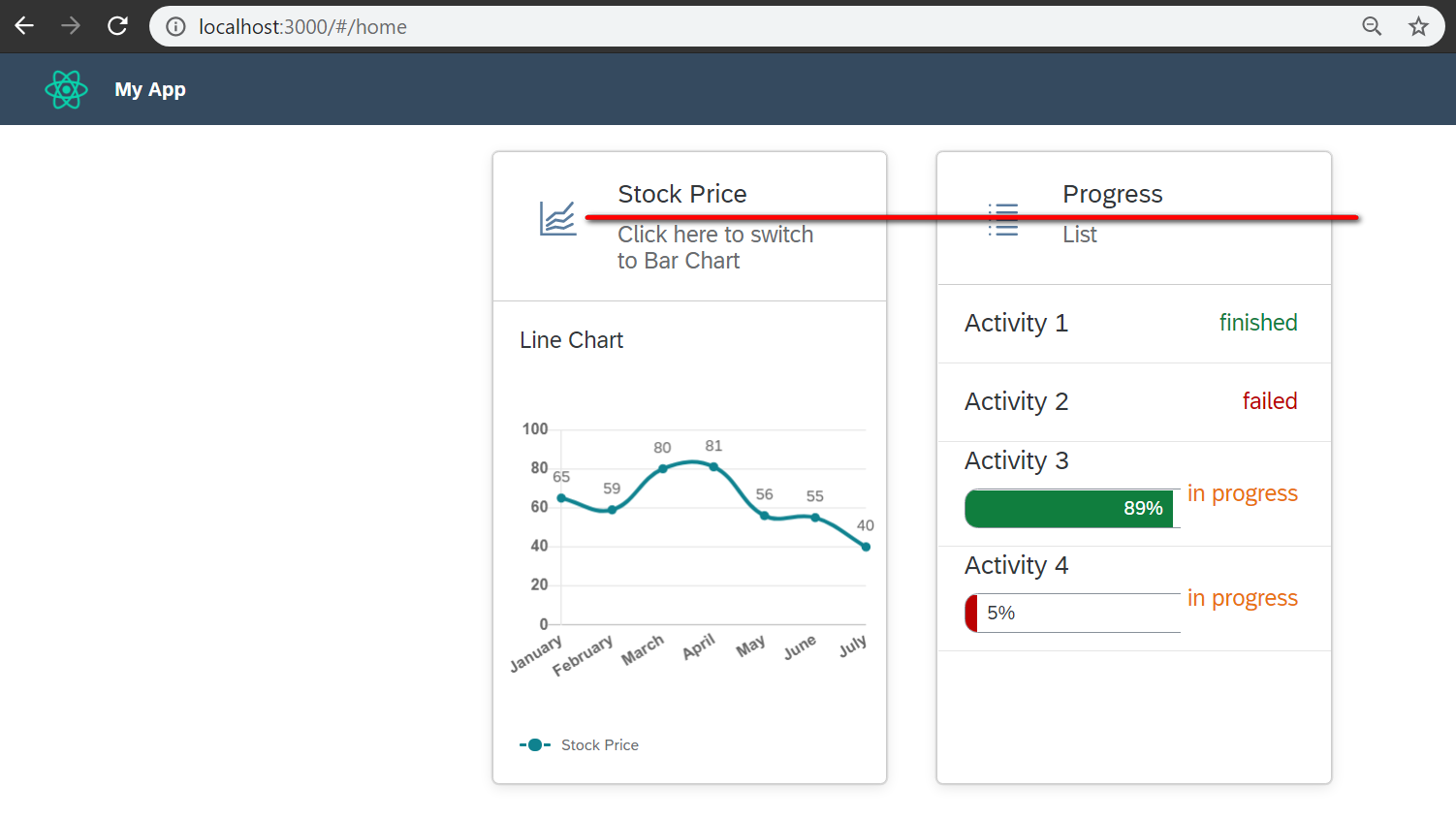Click the April data point
This screenshot has width=1456, height=820.
714,467
